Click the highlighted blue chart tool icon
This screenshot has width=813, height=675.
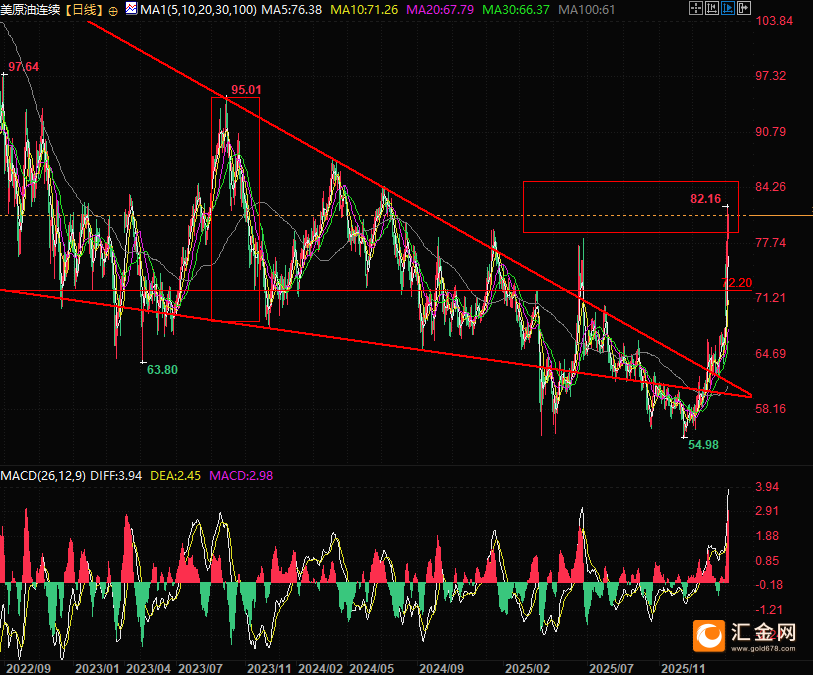click(727, 8)
